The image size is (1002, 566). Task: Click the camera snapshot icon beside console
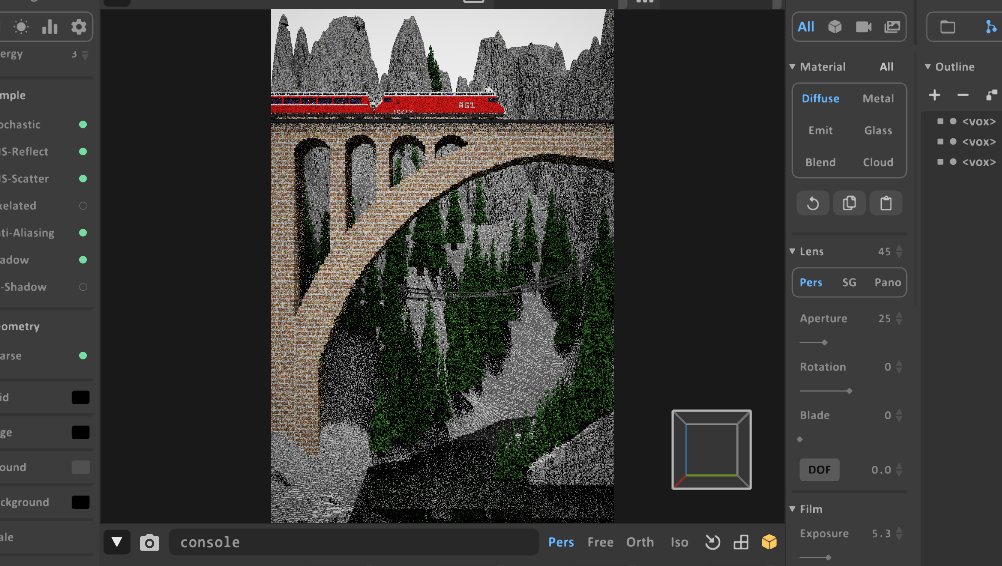point(150,542)
